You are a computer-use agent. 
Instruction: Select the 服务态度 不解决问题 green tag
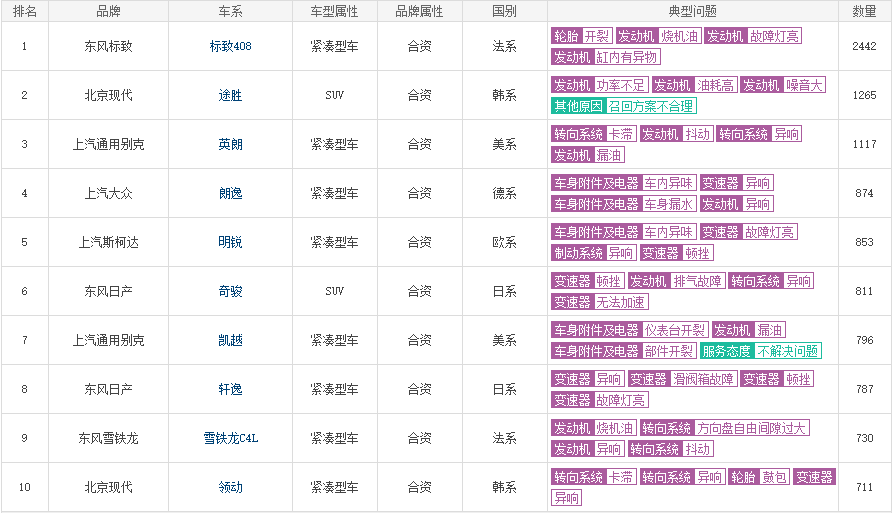click(761, 350)
